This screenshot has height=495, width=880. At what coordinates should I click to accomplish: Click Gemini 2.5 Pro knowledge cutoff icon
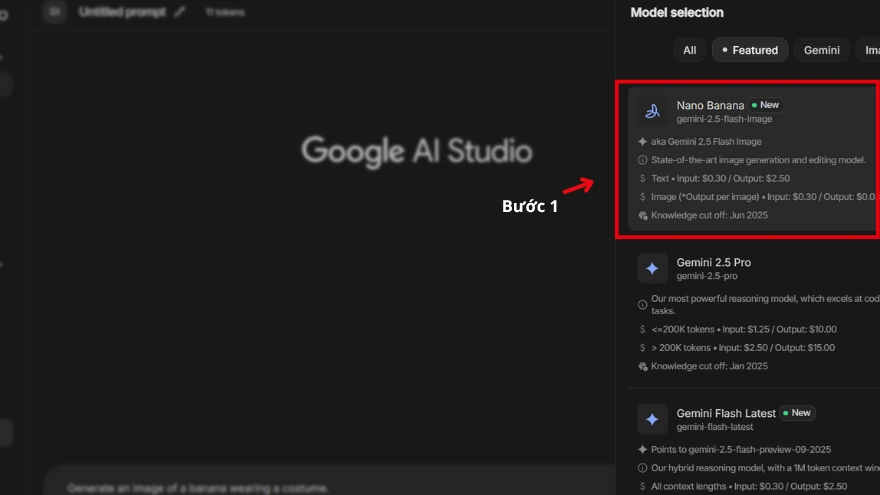tap(642, 366)
